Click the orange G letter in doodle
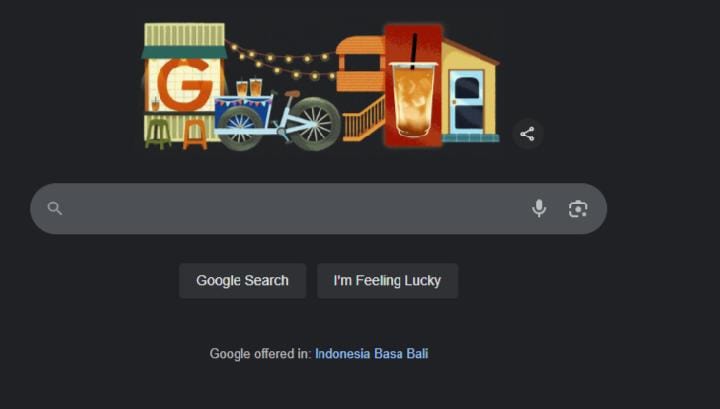 click(185, 84)
